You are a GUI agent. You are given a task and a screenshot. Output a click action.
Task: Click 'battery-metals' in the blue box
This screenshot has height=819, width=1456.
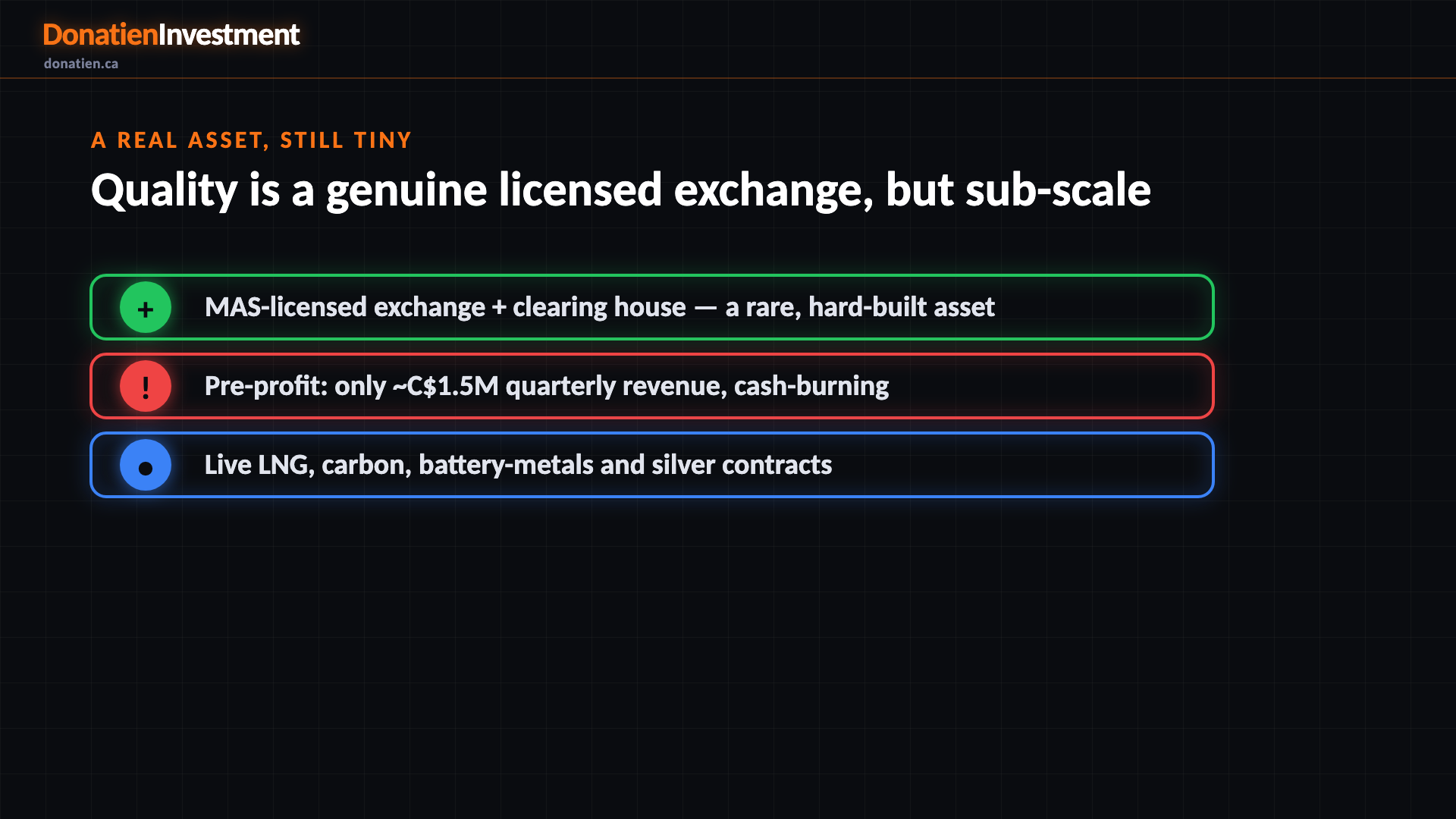(506, 465)
